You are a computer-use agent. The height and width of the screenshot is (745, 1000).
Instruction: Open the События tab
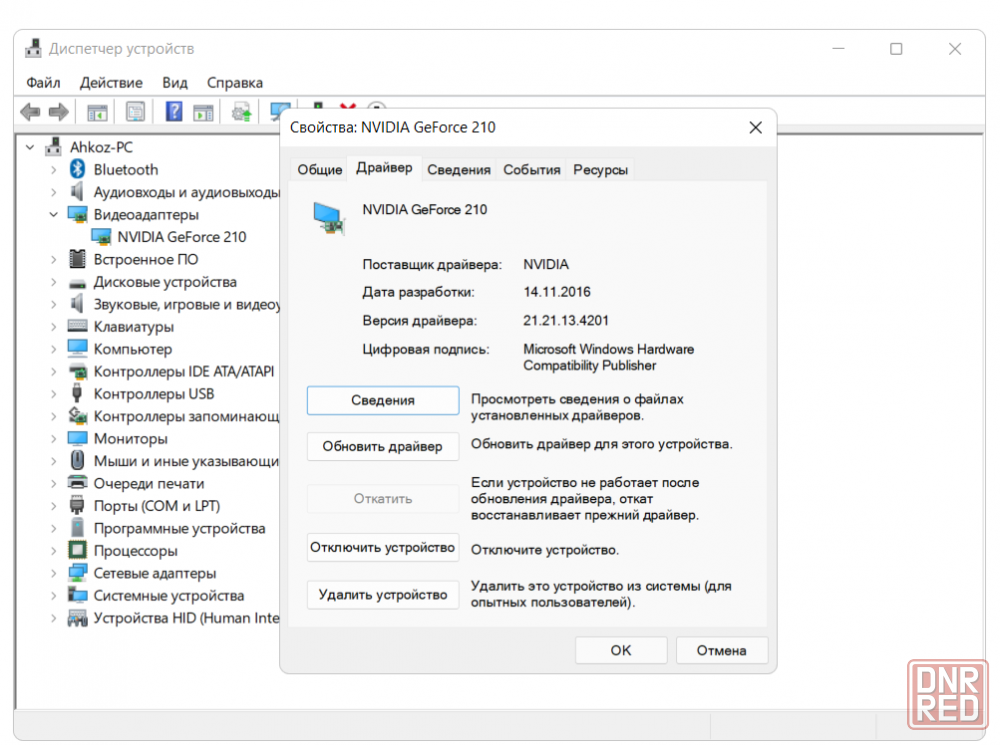[x=532, y=170]
